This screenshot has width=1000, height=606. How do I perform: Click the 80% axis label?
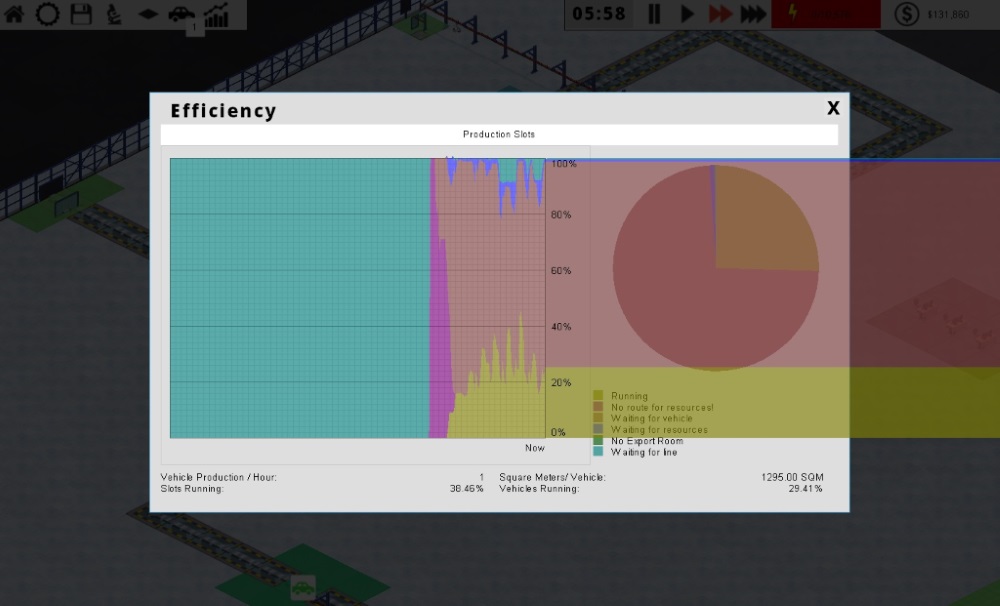point(561,215)
